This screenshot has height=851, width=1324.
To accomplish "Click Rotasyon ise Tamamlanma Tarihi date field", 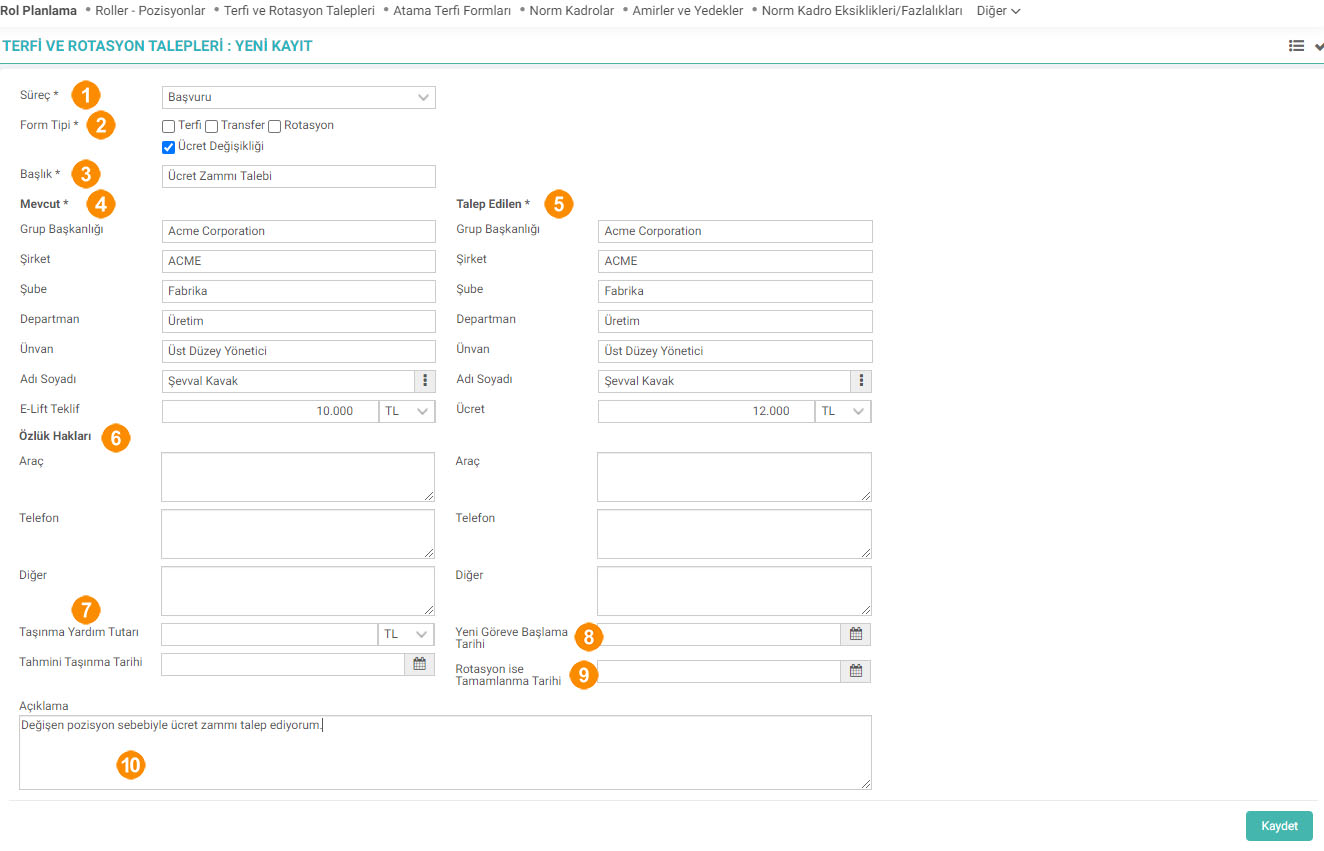I will click(x=719, y=671).
